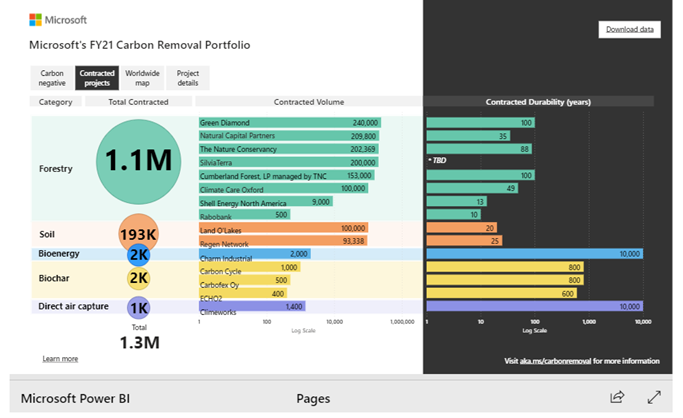
Task: Click The Nature Conservancy volume bar
Action: (289, 149)
